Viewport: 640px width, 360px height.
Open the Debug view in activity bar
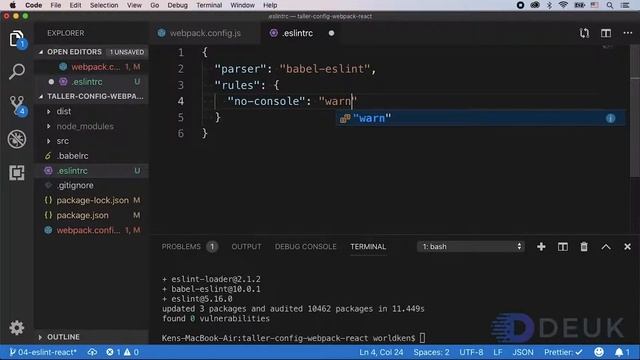pyautogui.click(x=17, y=139)
